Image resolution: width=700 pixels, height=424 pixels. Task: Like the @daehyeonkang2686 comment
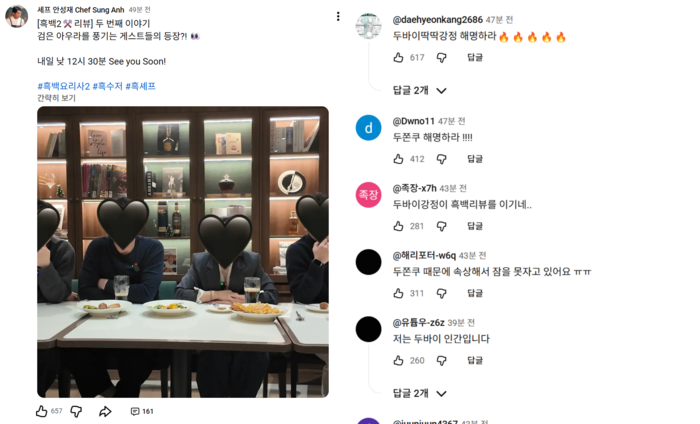(x=399, y=57)
